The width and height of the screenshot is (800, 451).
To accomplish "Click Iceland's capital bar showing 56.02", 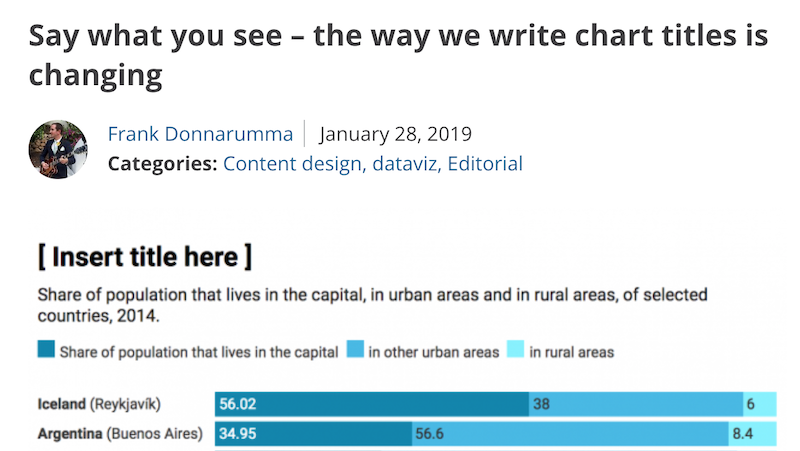I will tap(372, 404).
